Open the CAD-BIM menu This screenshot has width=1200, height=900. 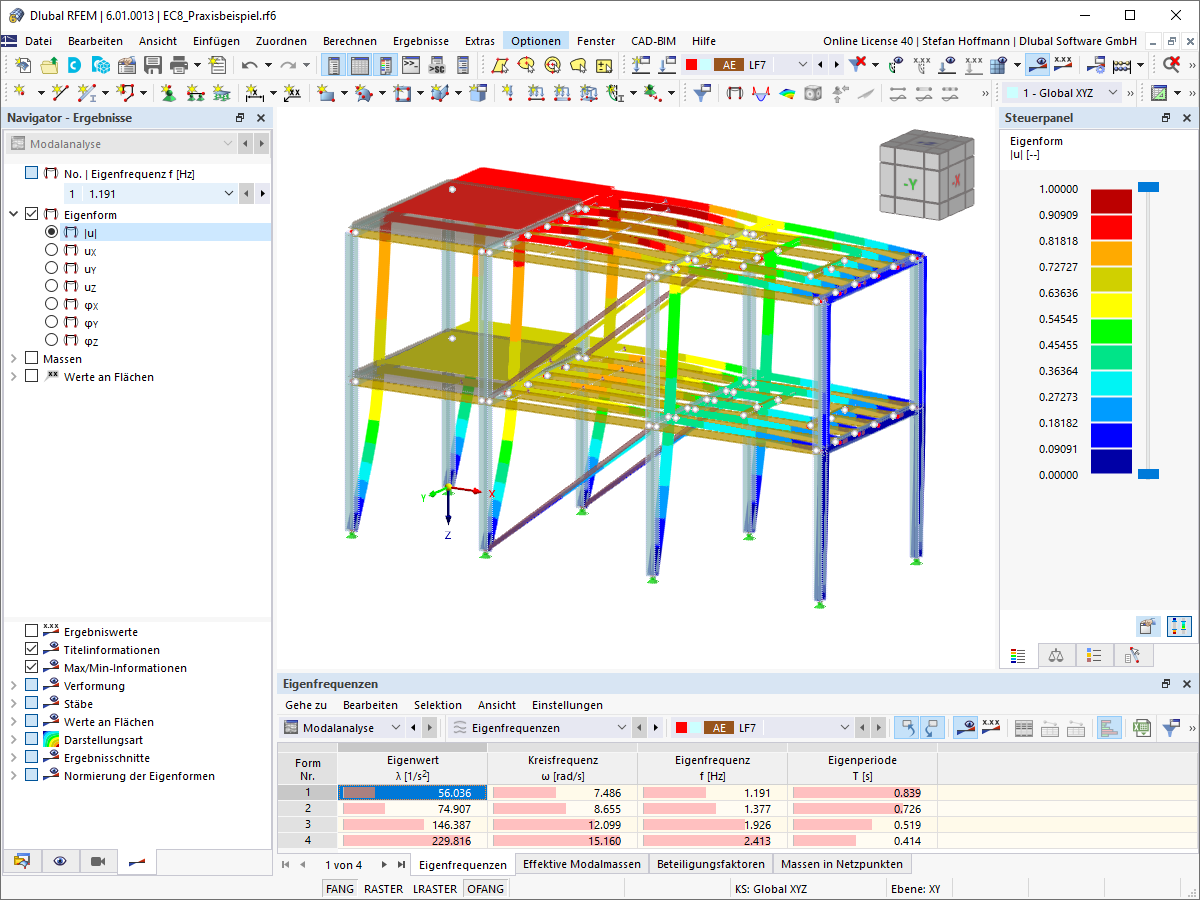pos(654,41)
